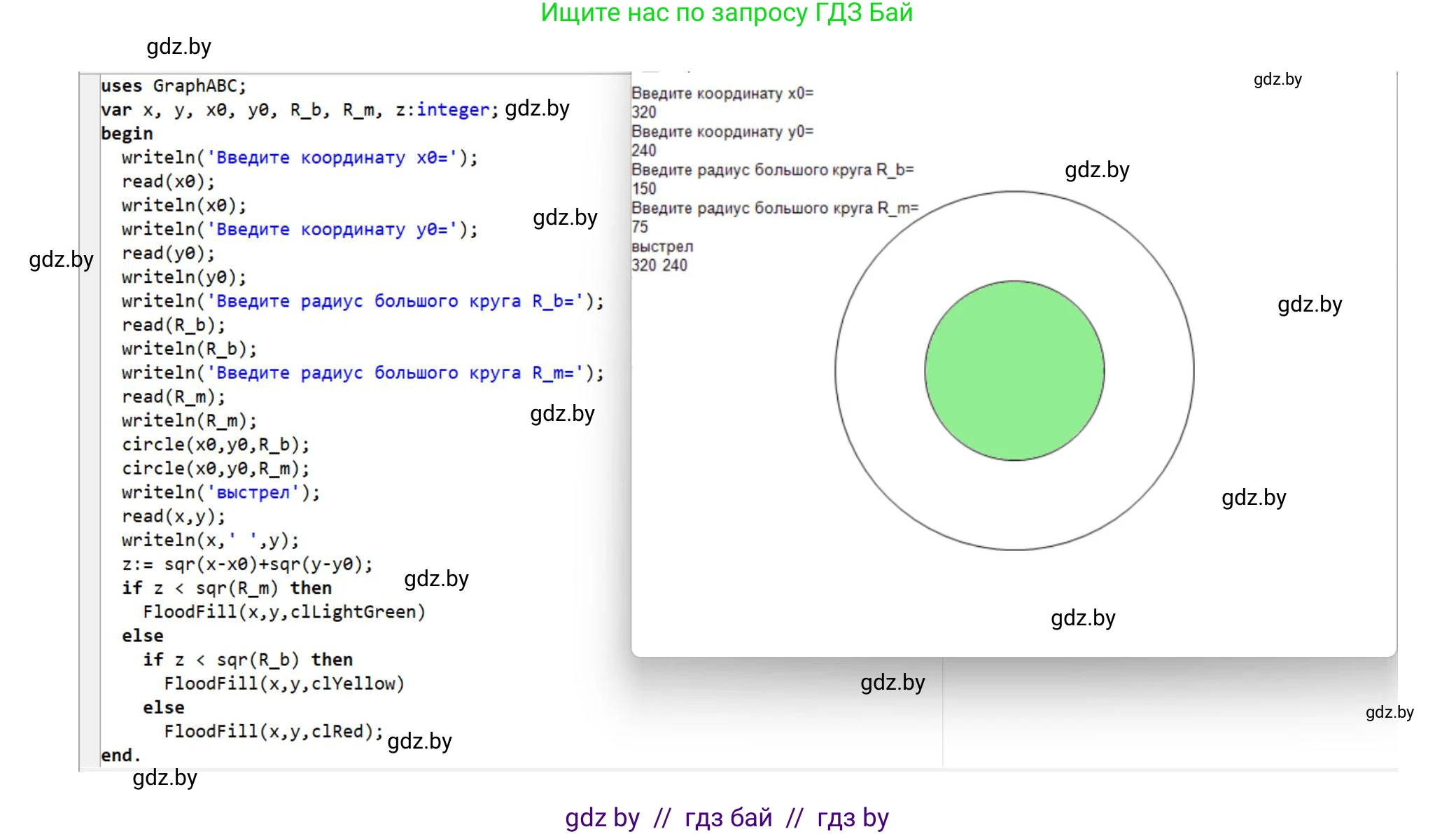The height and width of the screenshot is (834, 1456).
Task: Click the green inner circle
Action: pos(1014,370)
